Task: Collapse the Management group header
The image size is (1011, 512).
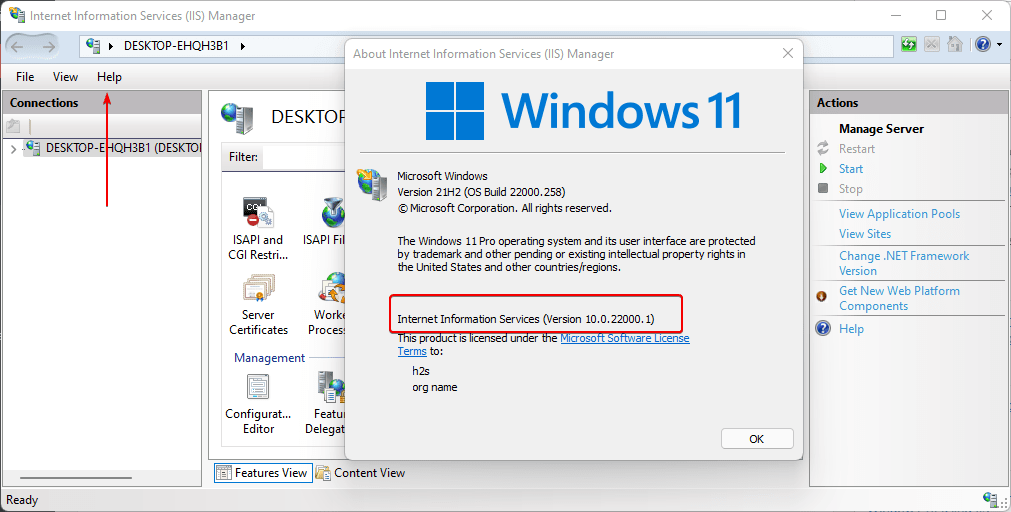Action: (269, 358)
